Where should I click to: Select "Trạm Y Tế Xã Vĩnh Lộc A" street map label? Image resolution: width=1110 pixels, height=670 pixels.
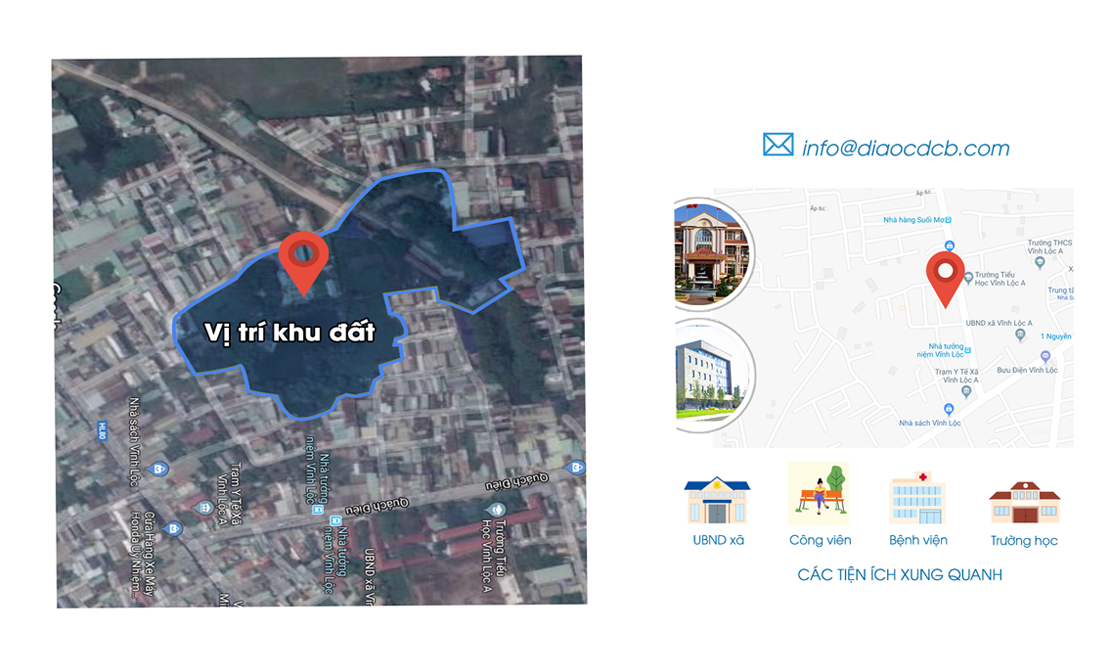956,375
